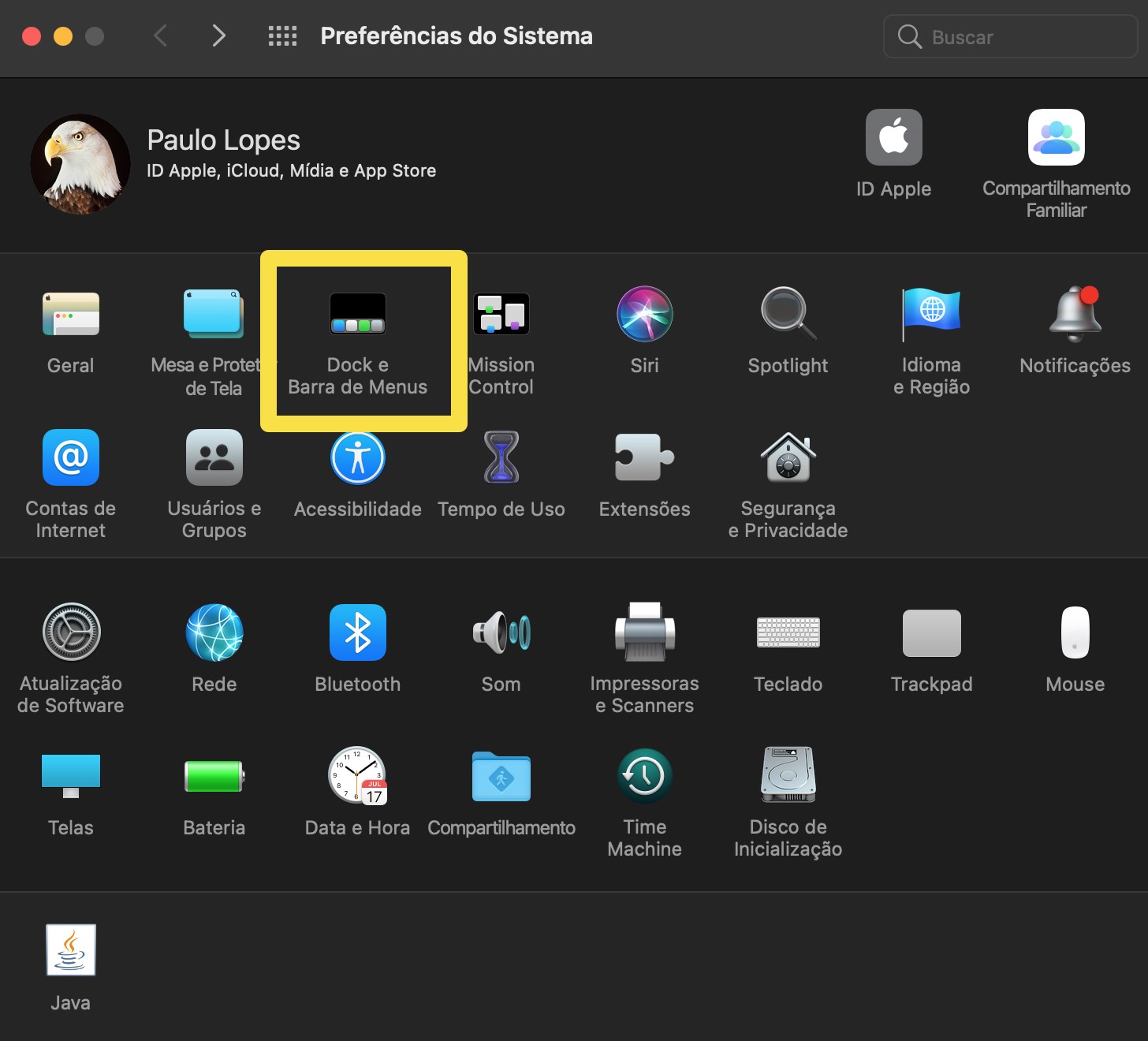Open Segurança e Privacidade pane

[788, 458]
